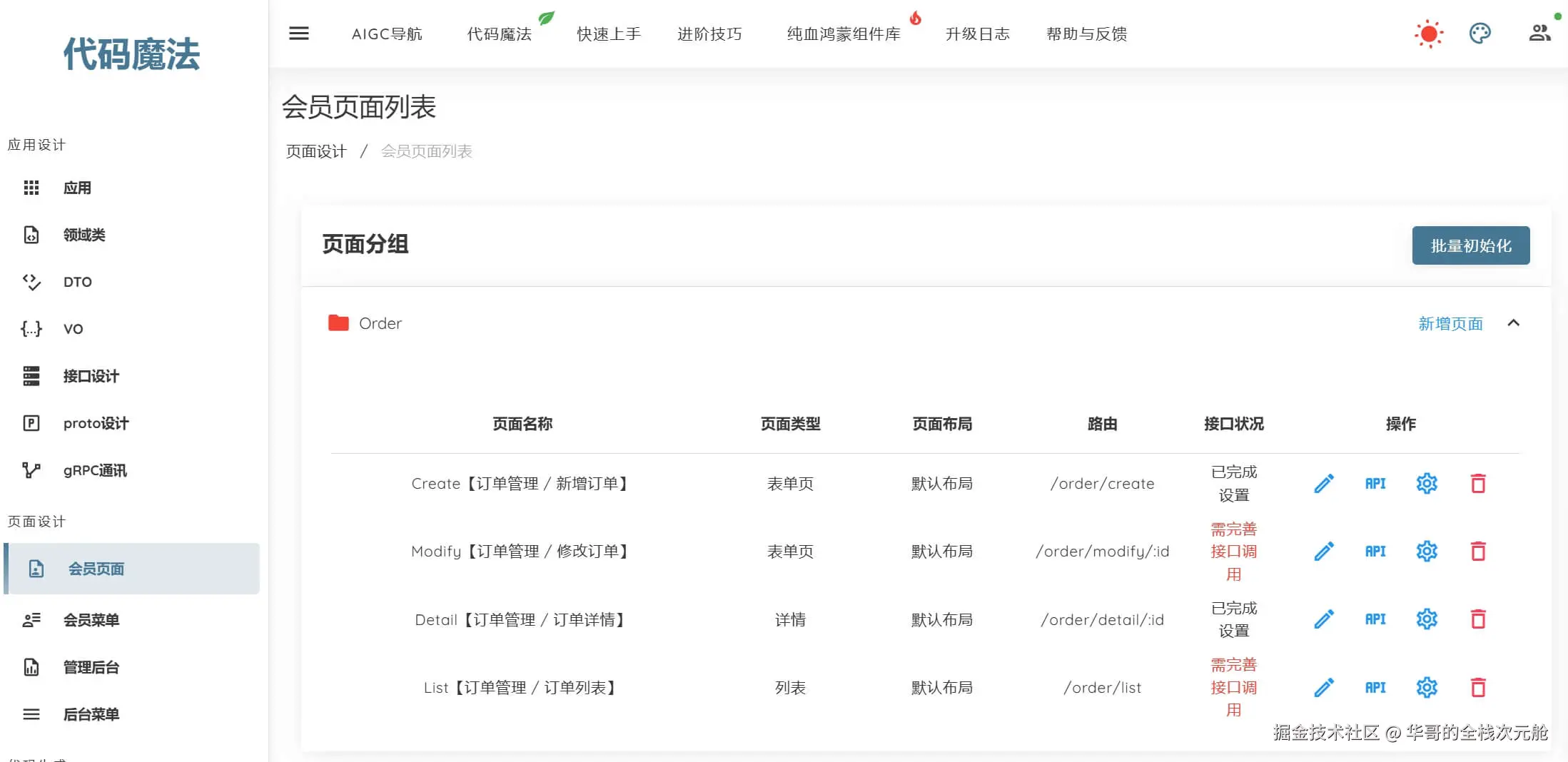The image size is (1568, 762).
Task: Open the hamburger menu in top bar
Action: pos(298,34)
